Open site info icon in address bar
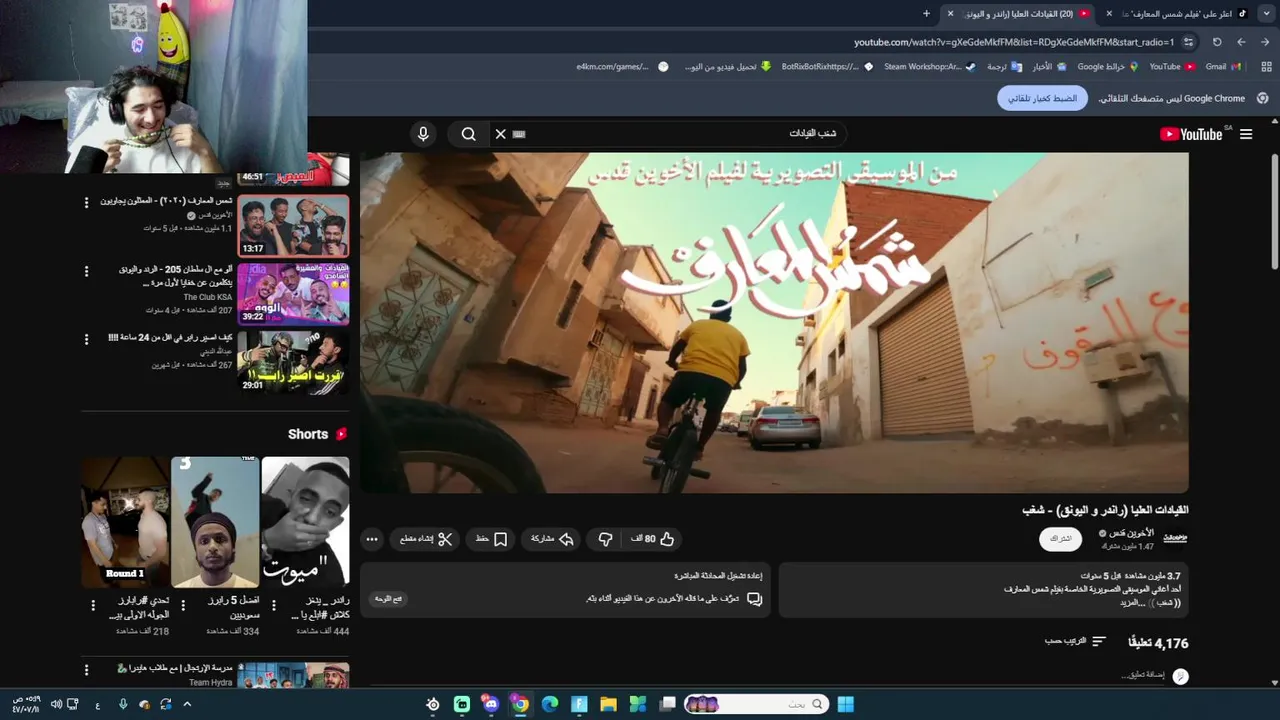1280x720 pixels. click(x=1188, y=42)
